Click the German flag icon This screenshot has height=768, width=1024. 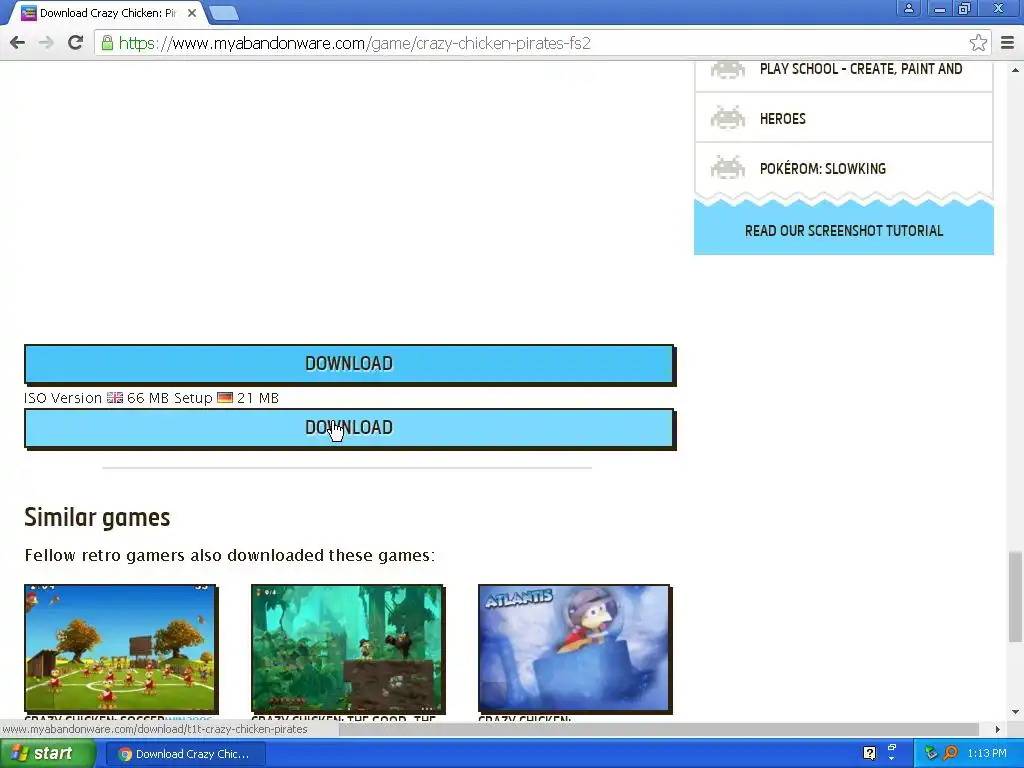click(225, 398)
